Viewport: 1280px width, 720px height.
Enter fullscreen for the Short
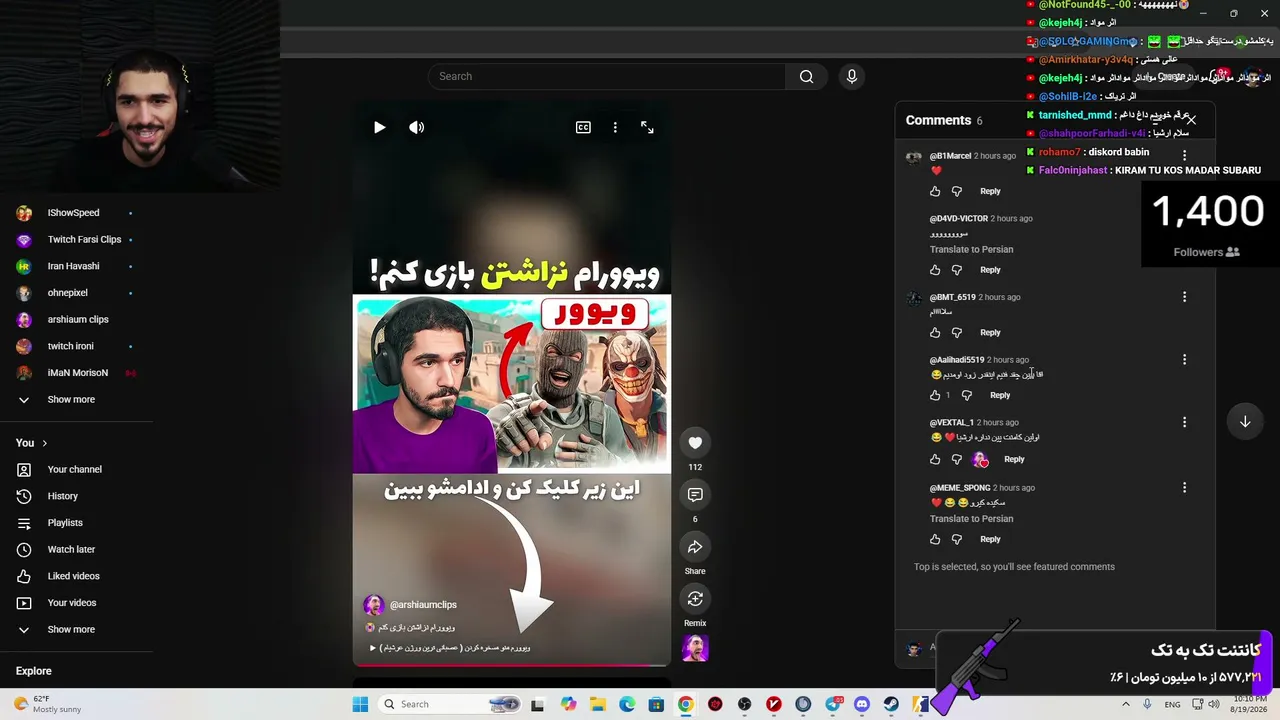(x=647, y=127)
